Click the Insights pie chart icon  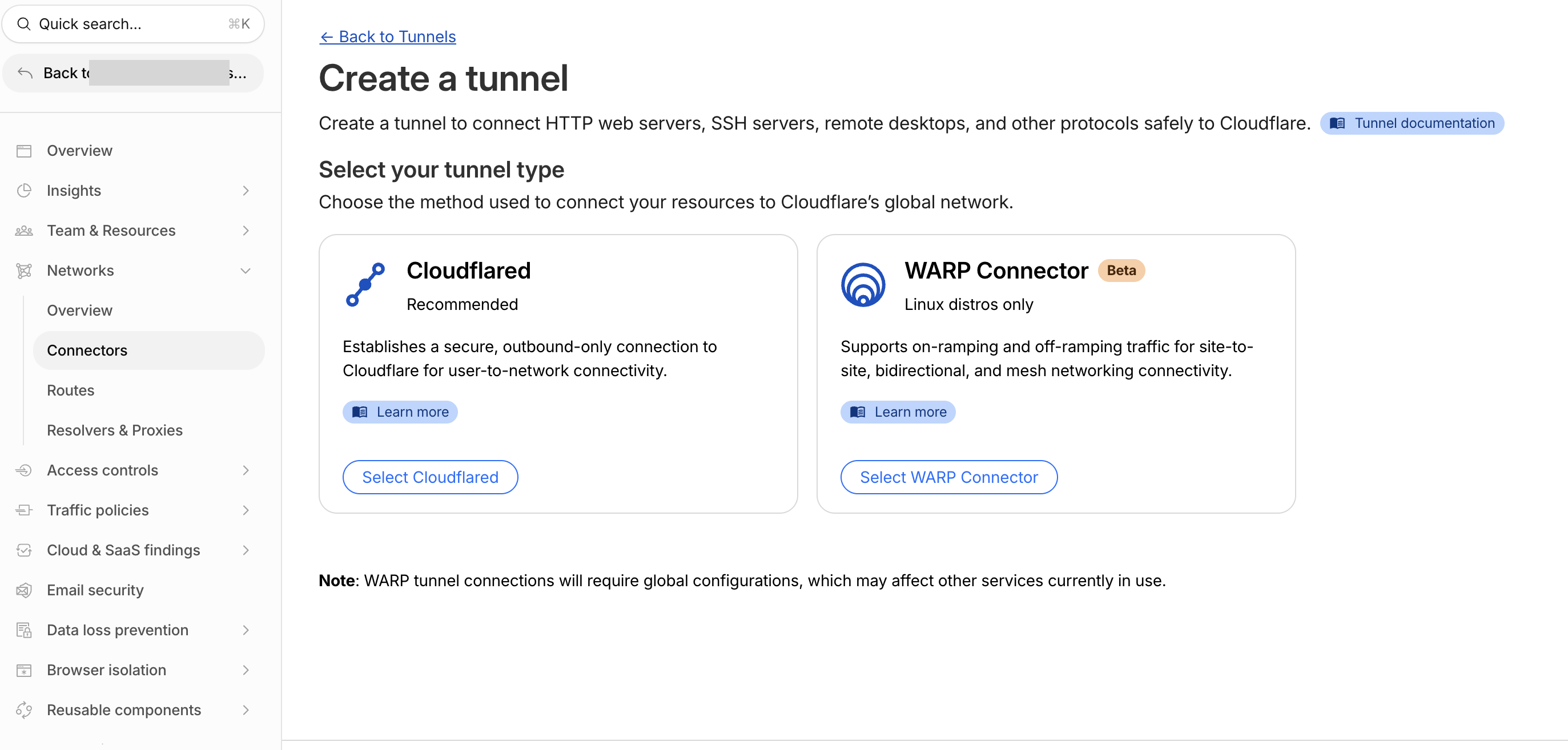(x=24, y=191)
